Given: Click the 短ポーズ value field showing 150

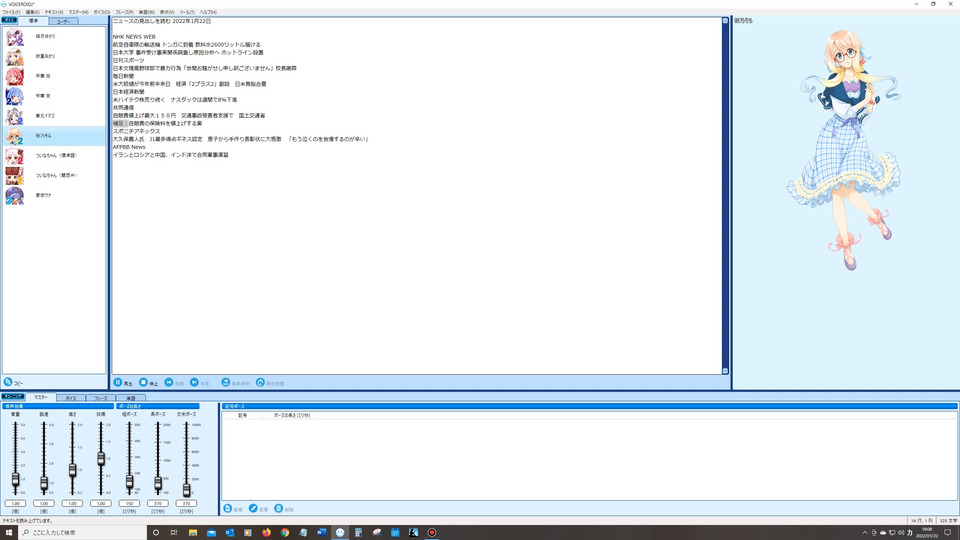Looking at the screenshot, I should coord(129,503).
